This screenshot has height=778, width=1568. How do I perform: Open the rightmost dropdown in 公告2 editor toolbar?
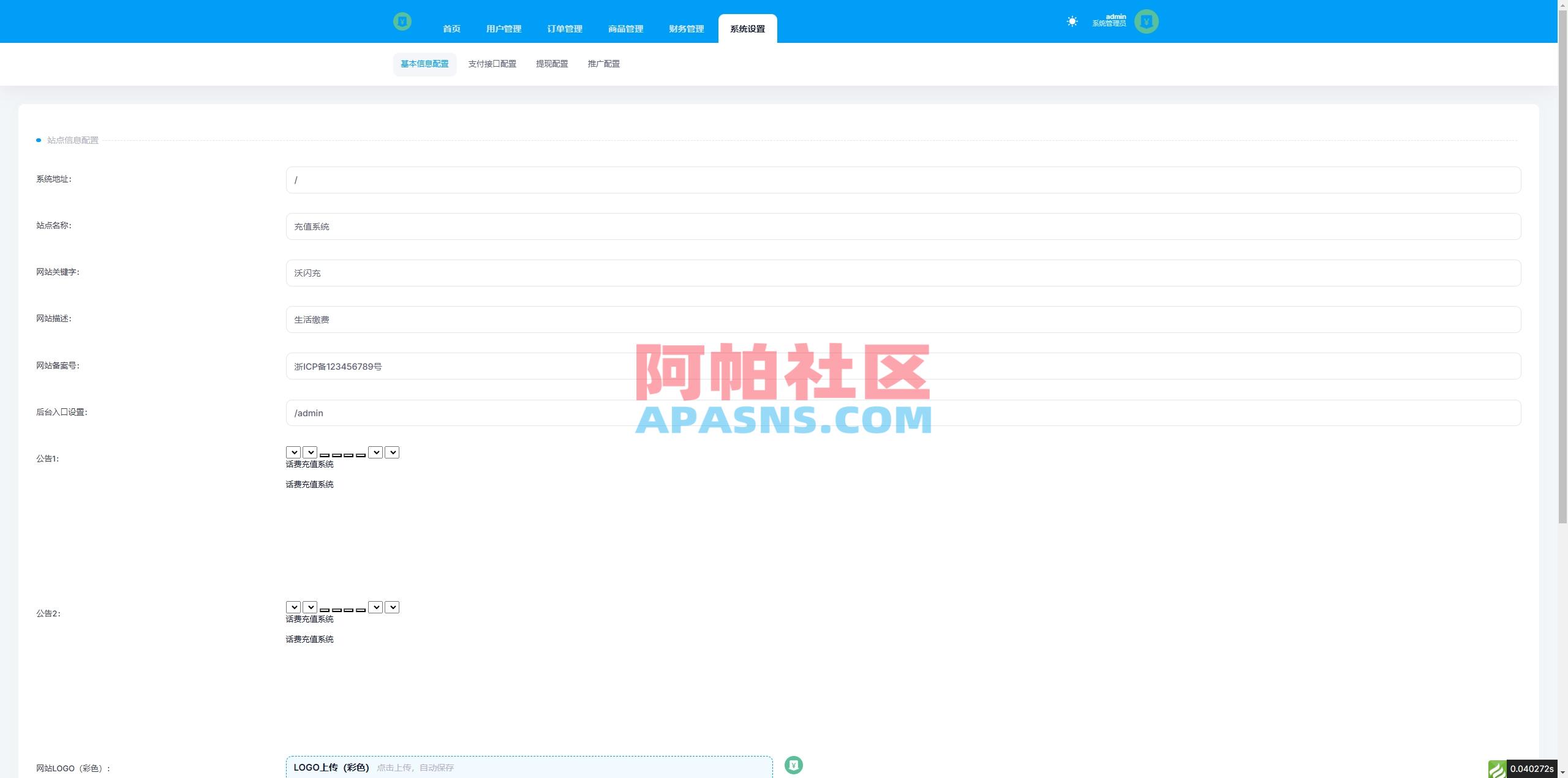pyautogui.click(x=391, y=607)
